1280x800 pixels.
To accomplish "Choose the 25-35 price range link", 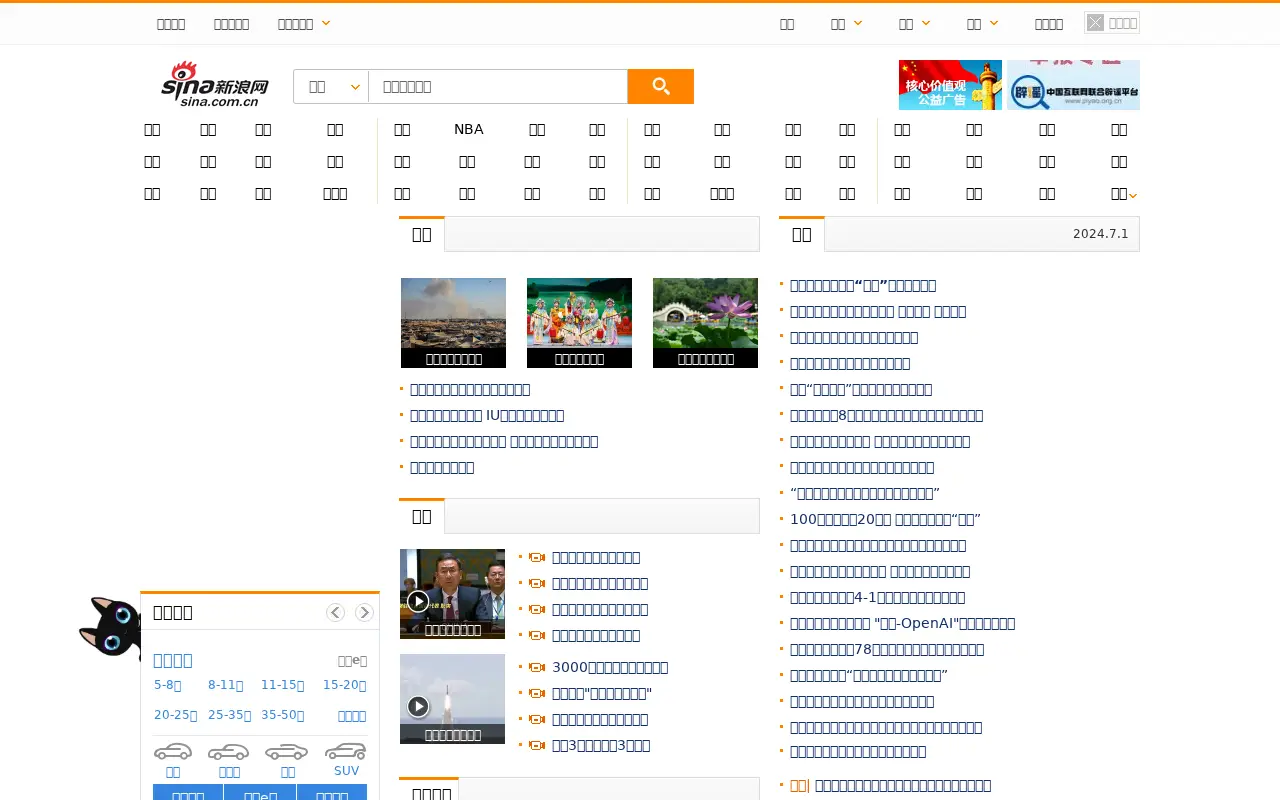I will pyautogui.click(x=229, y=715).
